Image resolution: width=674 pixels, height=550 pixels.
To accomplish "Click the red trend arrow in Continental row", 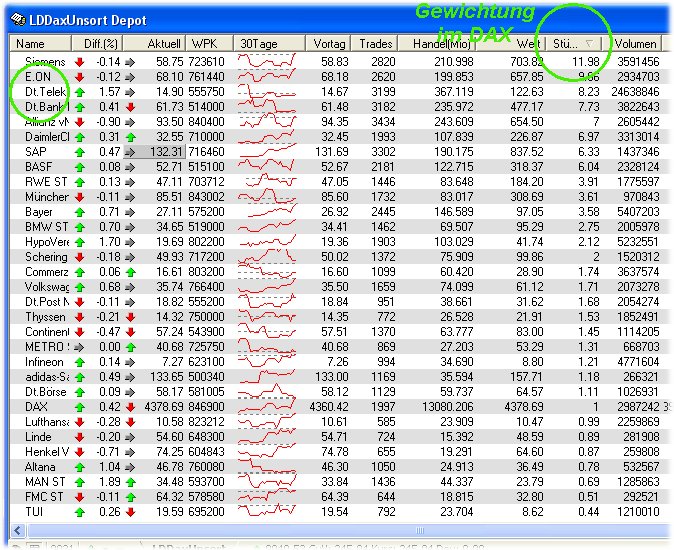I will pyautogui.click(x=131, y=332).
